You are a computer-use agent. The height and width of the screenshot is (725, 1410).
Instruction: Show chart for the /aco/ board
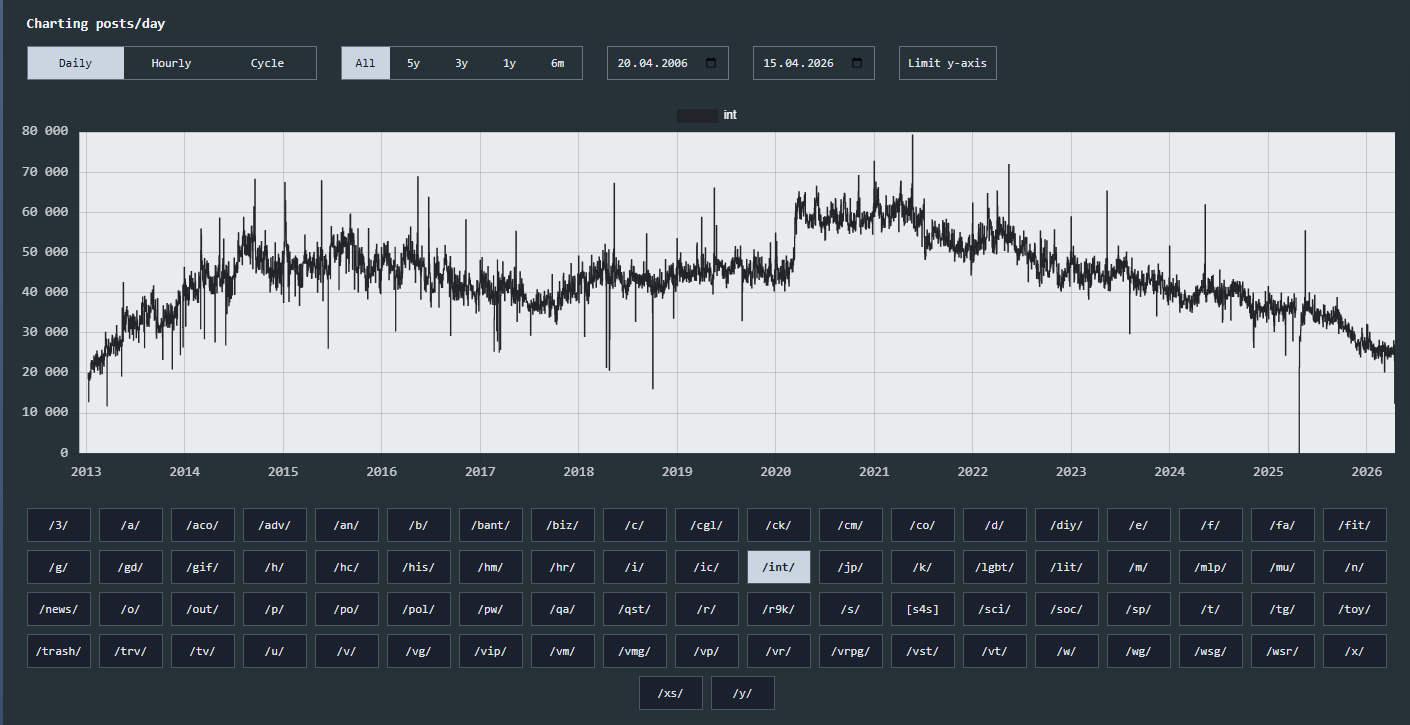[204, 525]
